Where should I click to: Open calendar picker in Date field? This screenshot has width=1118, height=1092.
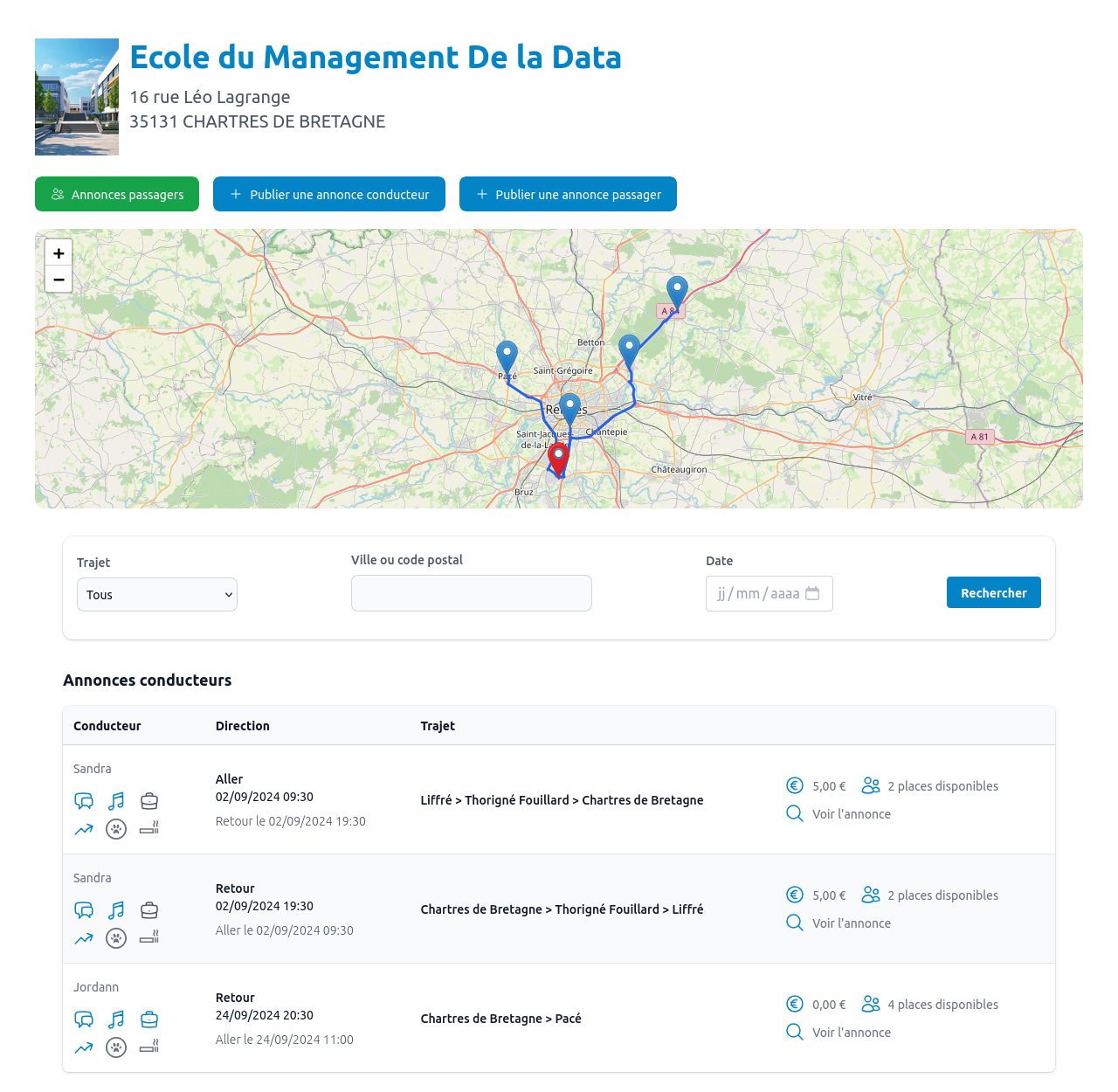pyautogui.click(x=812, y=594)
